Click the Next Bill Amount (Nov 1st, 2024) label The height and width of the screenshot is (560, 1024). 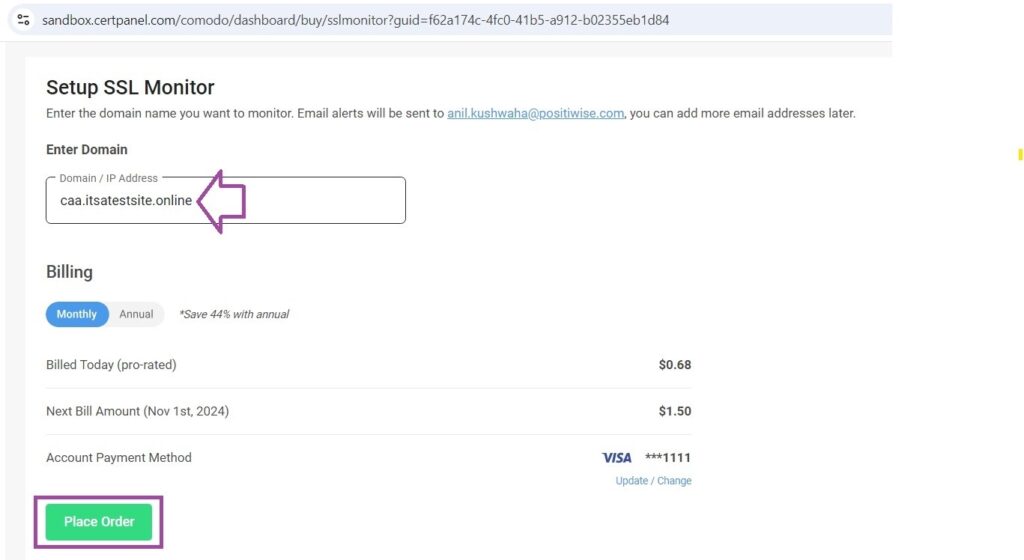tap(137, 411)
